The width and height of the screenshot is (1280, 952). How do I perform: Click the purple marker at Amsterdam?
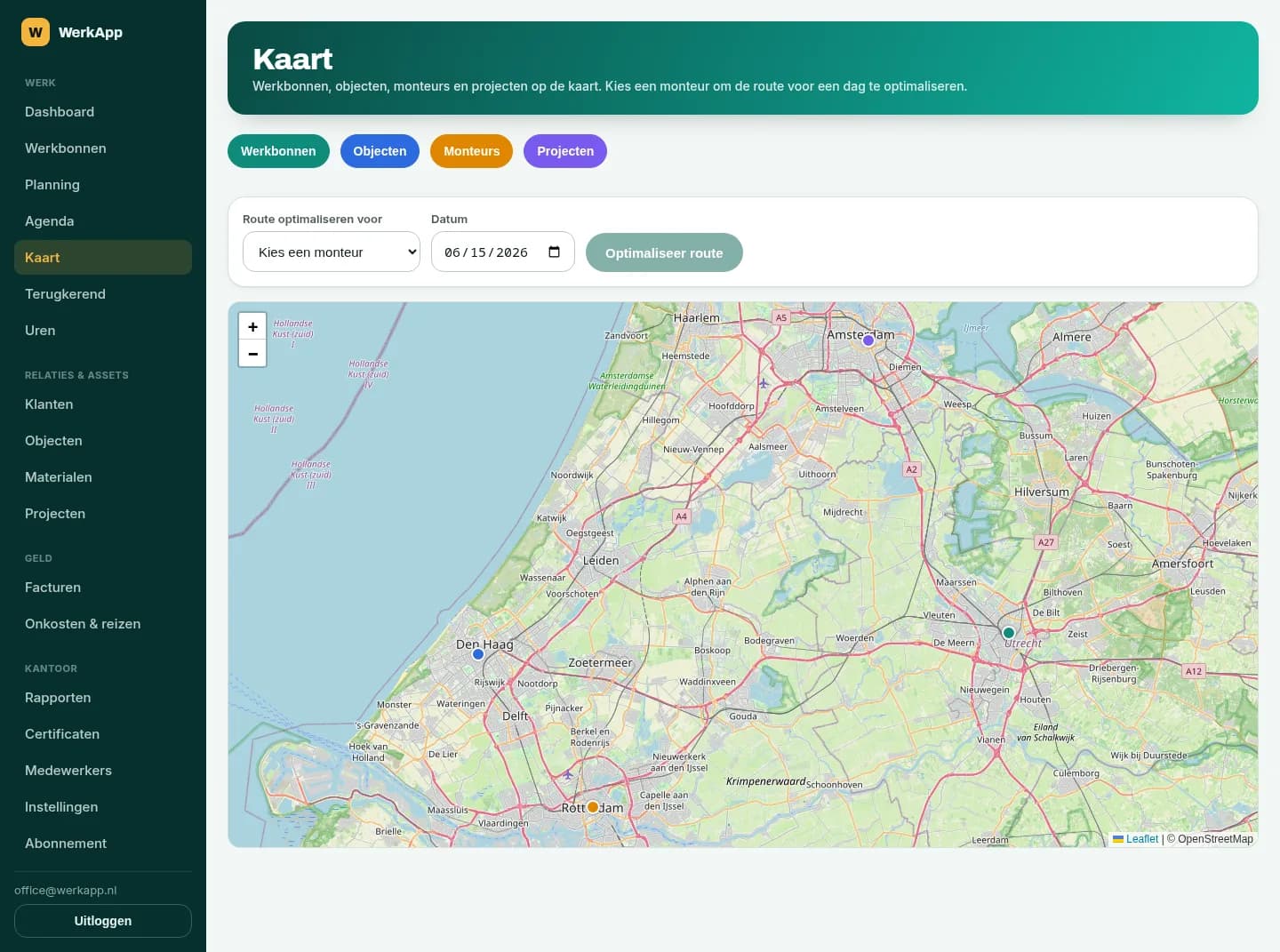pyautogui.click(x=868, y=340)
